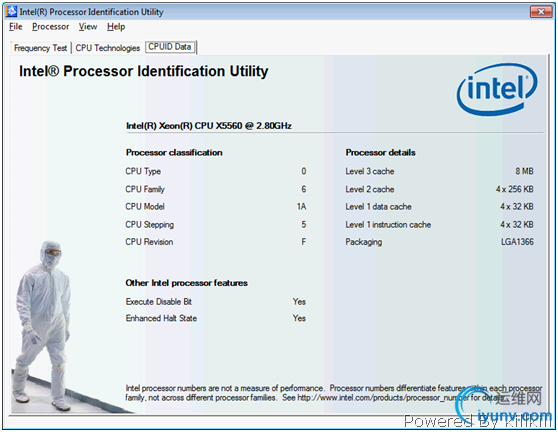Click the 'CPU Family' label
558x432 pixels.
point(145,189)
